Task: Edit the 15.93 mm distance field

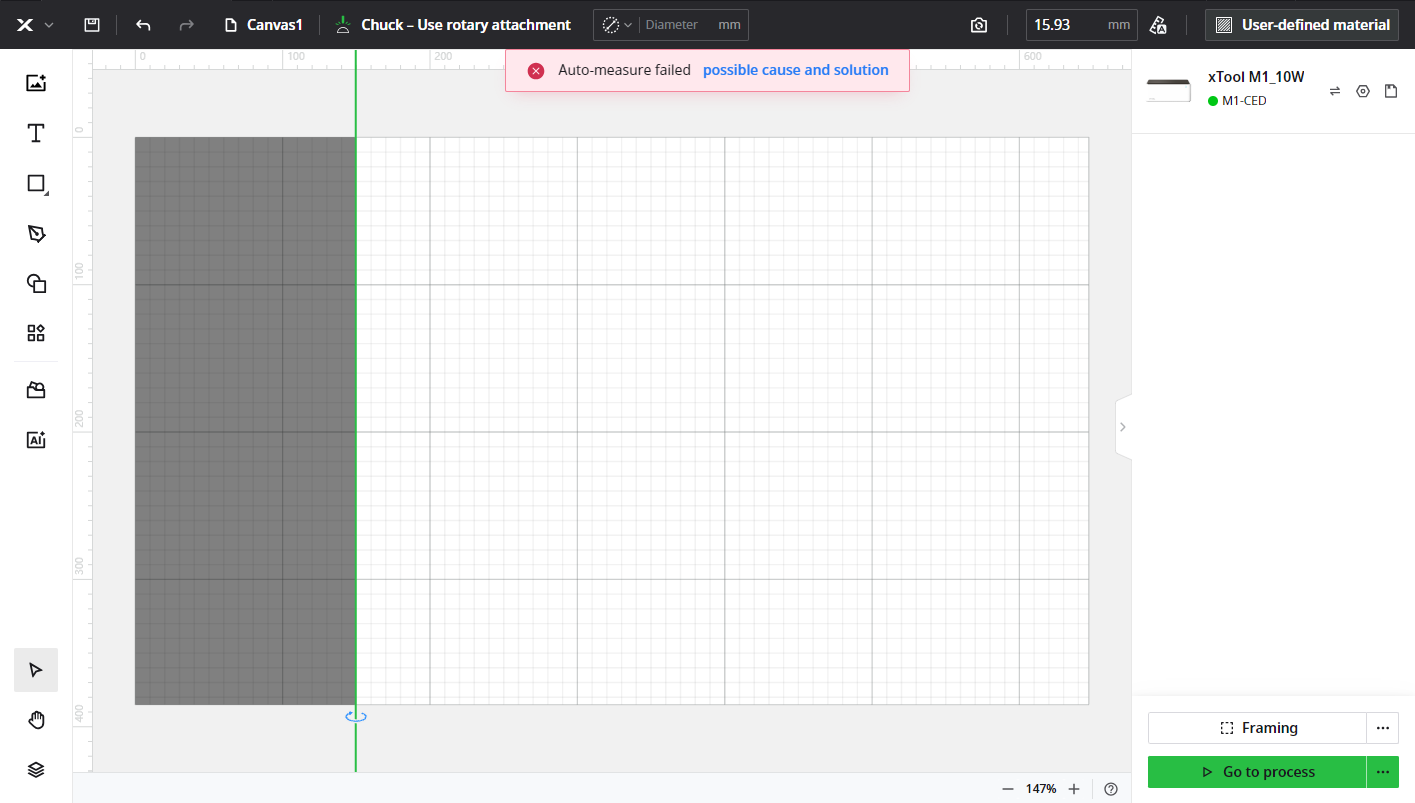Action: 1081,25
